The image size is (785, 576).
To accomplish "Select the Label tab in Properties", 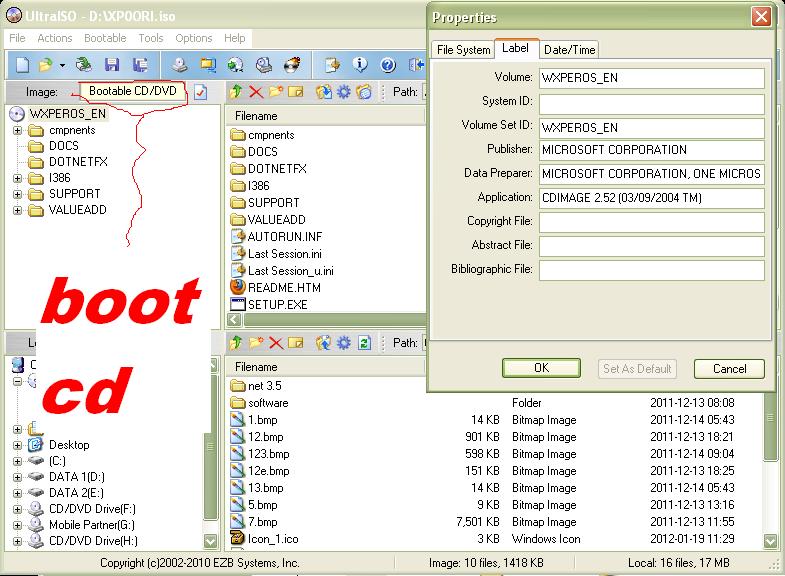I will tap(516, 48).
